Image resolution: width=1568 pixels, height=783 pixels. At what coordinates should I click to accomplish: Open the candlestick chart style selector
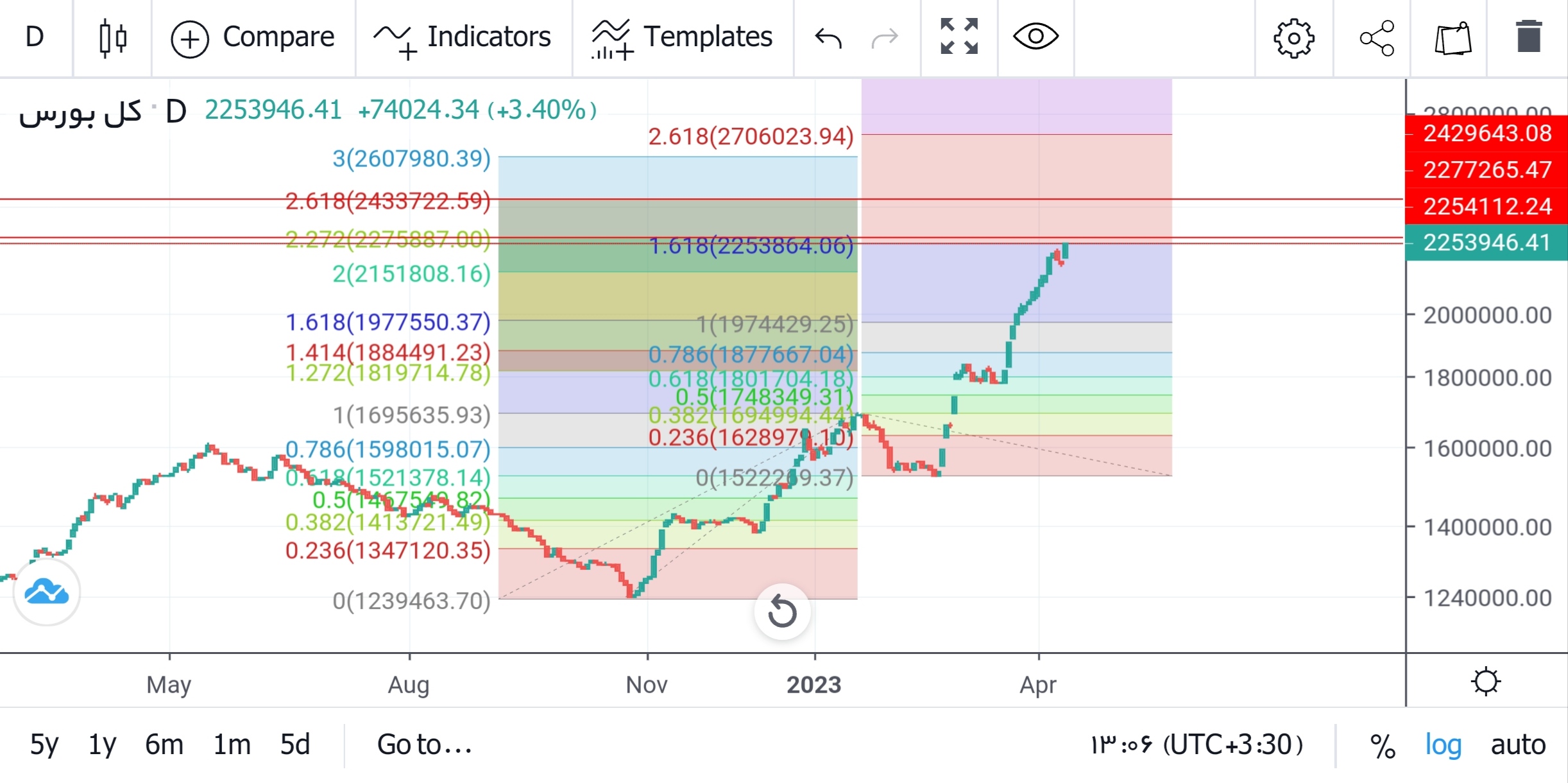tap(110, 37)
